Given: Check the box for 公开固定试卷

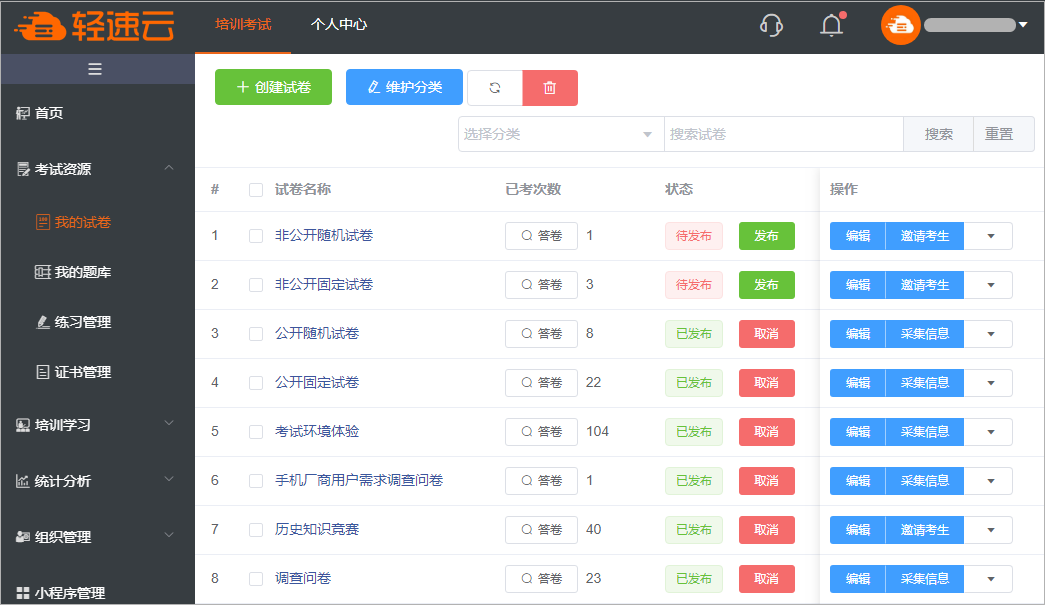Looking at the screenshot, I should tap(256, 383).
